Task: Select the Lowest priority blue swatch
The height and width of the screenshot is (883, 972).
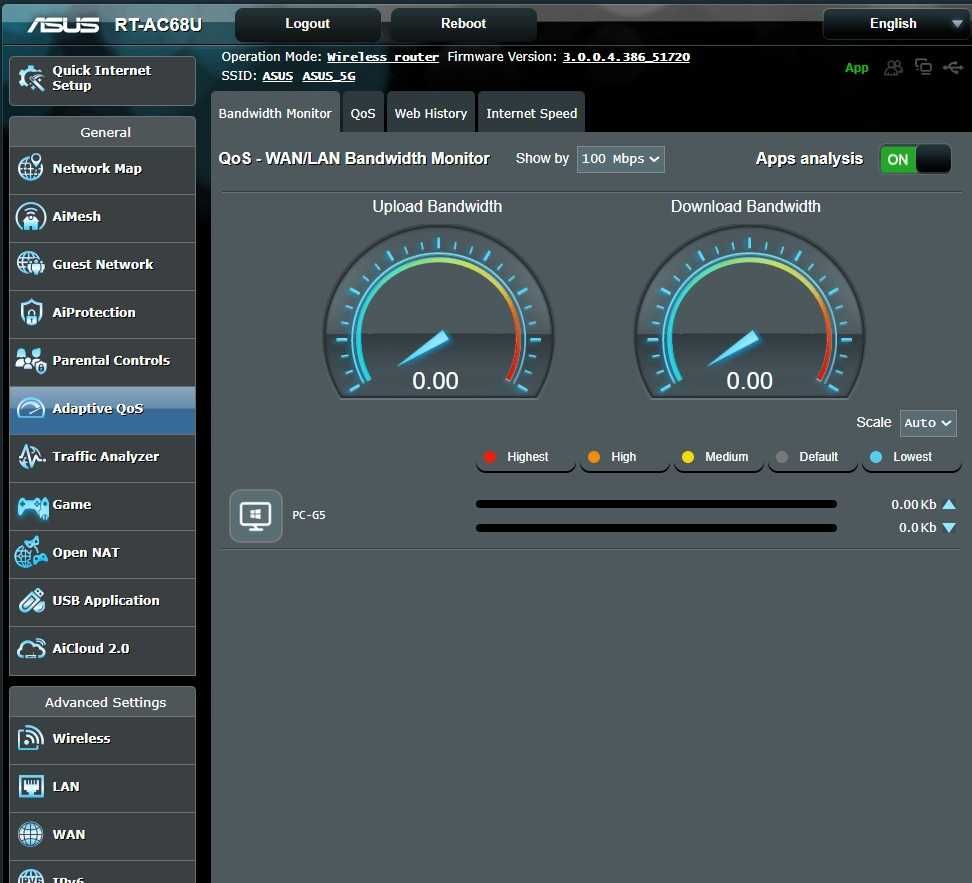Action: pos(876,457)
